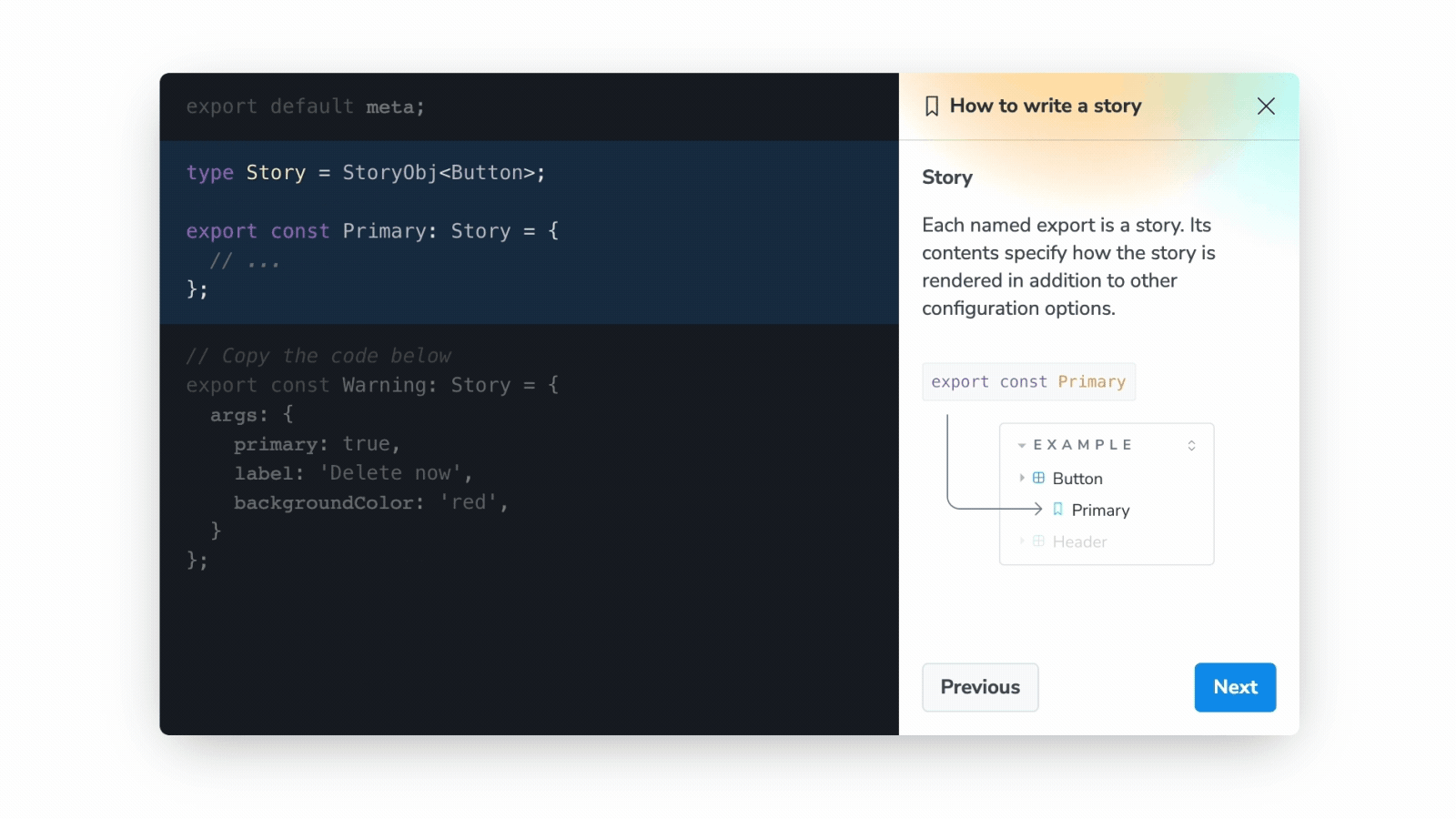This screenshot has height=819, width=1456.
Task: Expand the Button tree node
Action: pos(1021,478)
